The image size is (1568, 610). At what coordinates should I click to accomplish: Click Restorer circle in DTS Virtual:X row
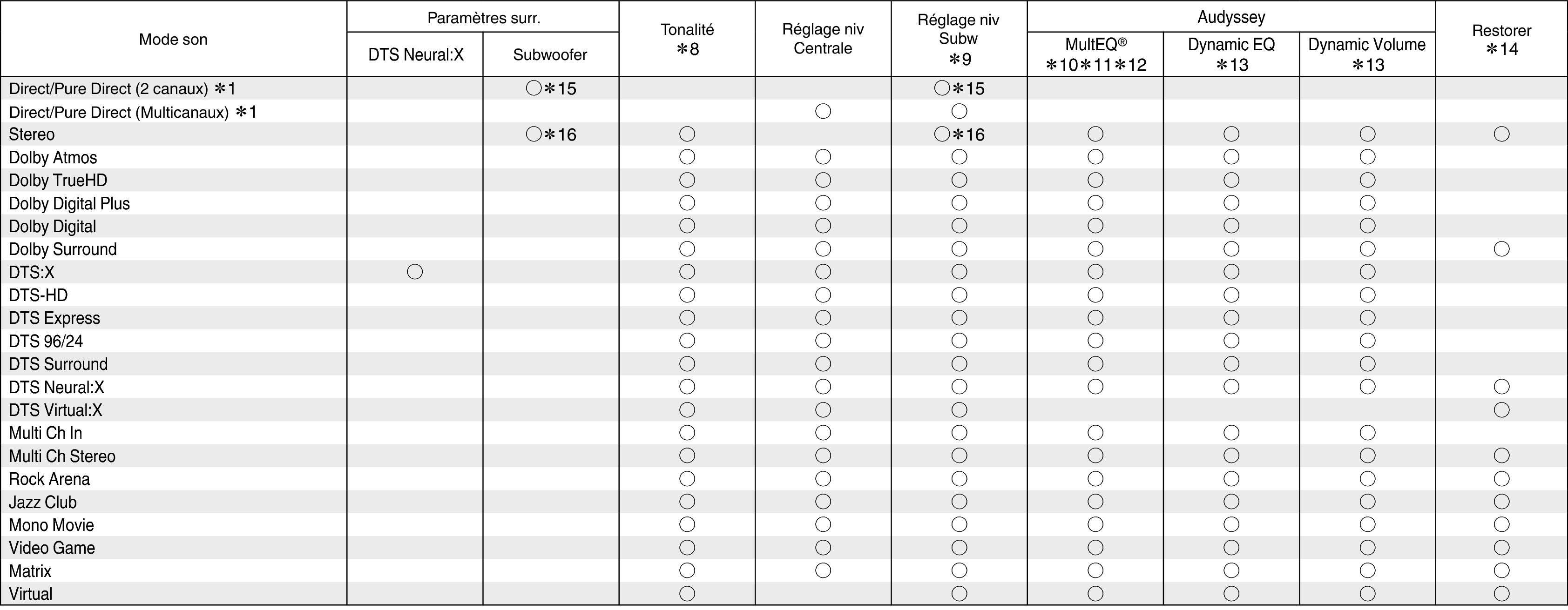[1501, 410]
